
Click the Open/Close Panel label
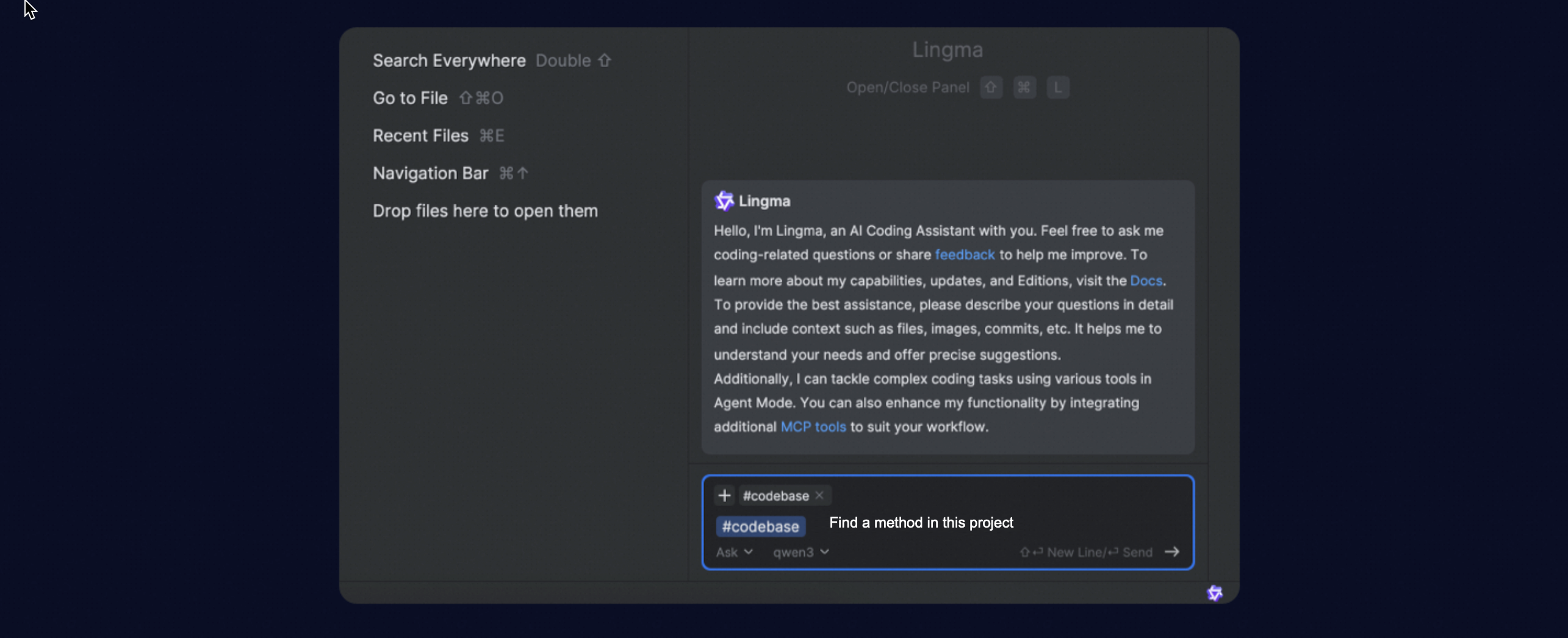click(907, 87)
